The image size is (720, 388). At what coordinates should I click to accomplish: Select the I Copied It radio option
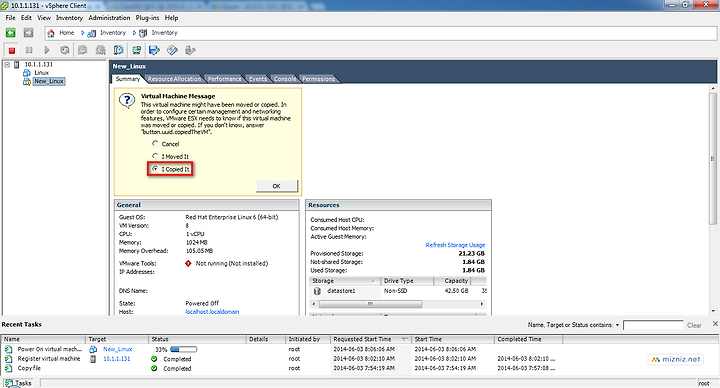155,169
